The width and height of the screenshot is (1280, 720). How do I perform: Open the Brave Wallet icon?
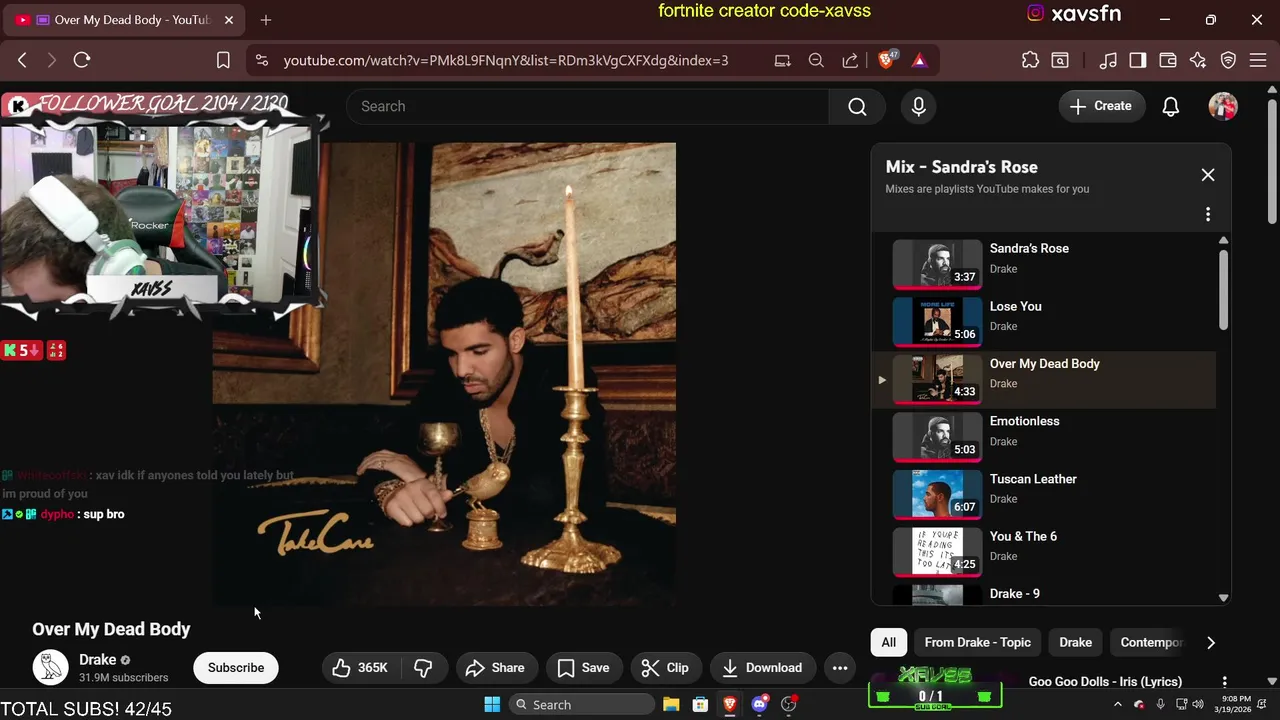(1168, 60)
